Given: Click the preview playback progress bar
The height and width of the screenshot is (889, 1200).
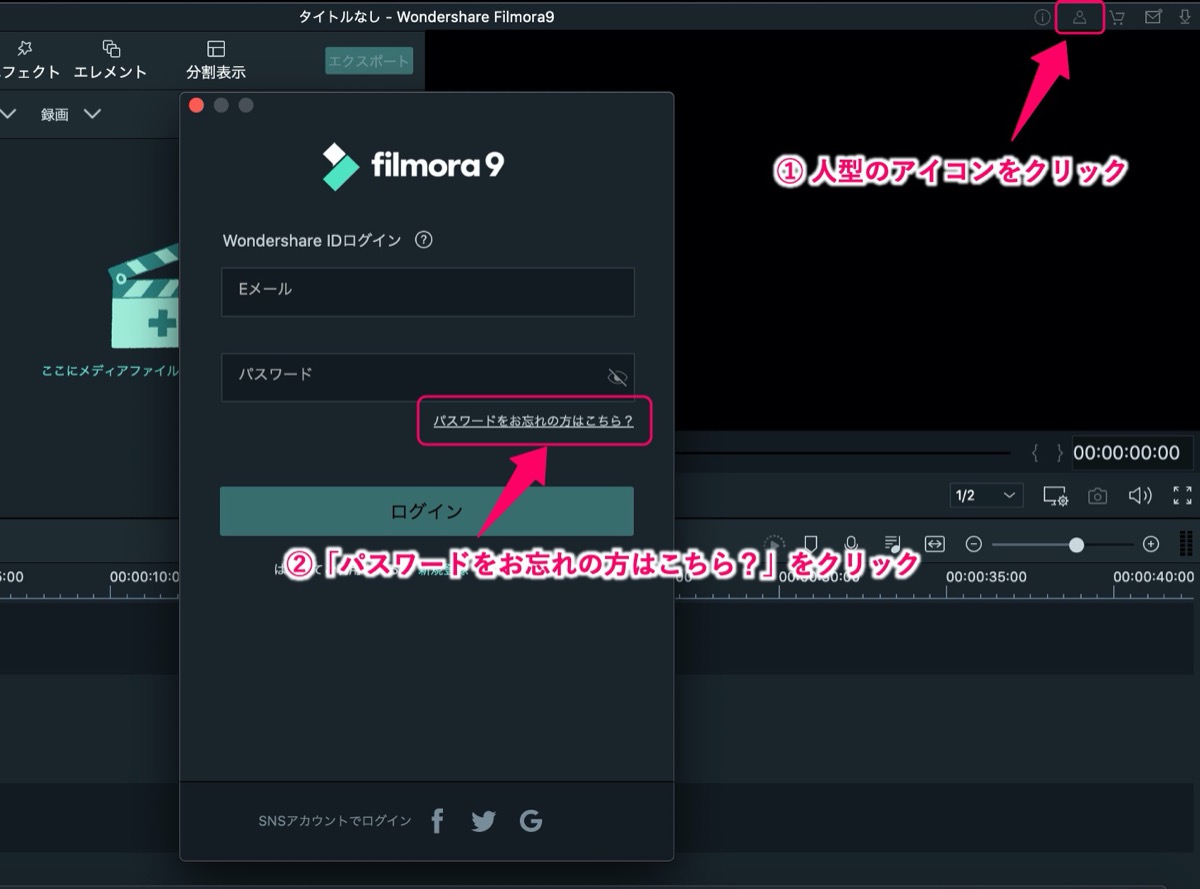Looking at the screenshot, I should [x=842, y=453].
